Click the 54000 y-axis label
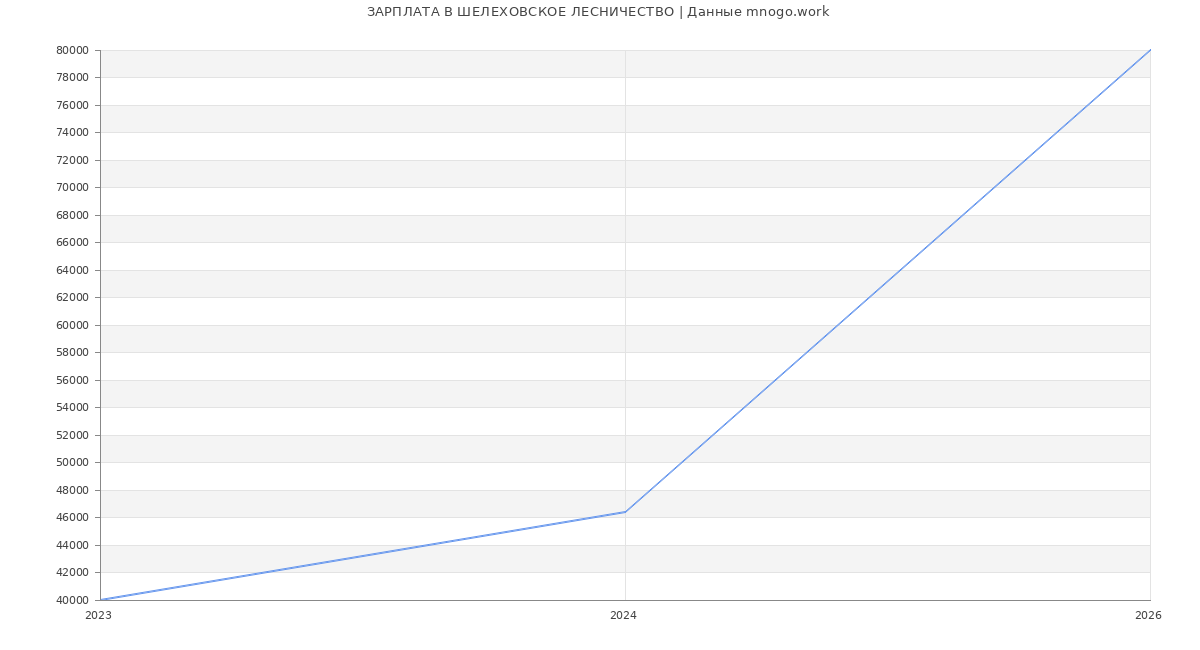 pos(73,408)
